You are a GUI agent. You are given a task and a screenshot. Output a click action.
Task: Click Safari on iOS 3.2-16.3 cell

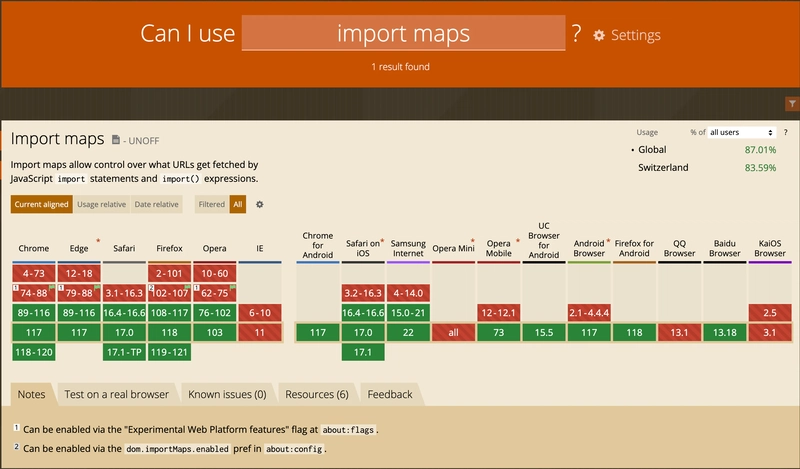point(363,293)
